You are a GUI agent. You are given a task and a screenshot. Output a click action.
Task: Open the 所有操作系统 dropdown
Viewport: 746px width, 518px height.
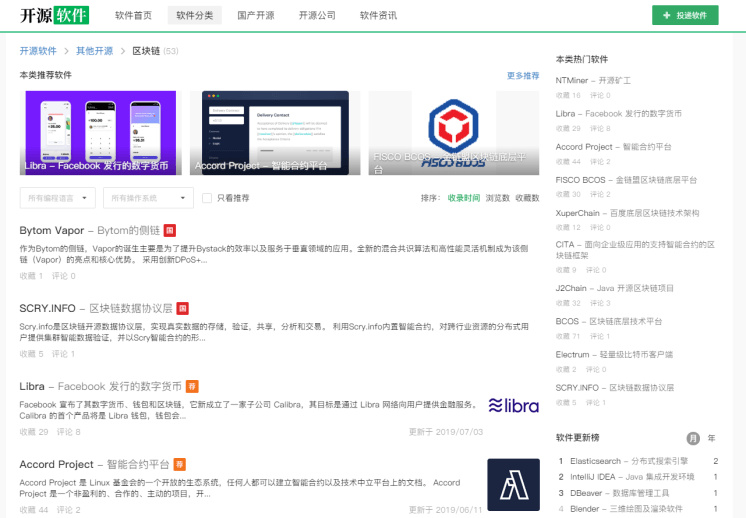[148, 198]
